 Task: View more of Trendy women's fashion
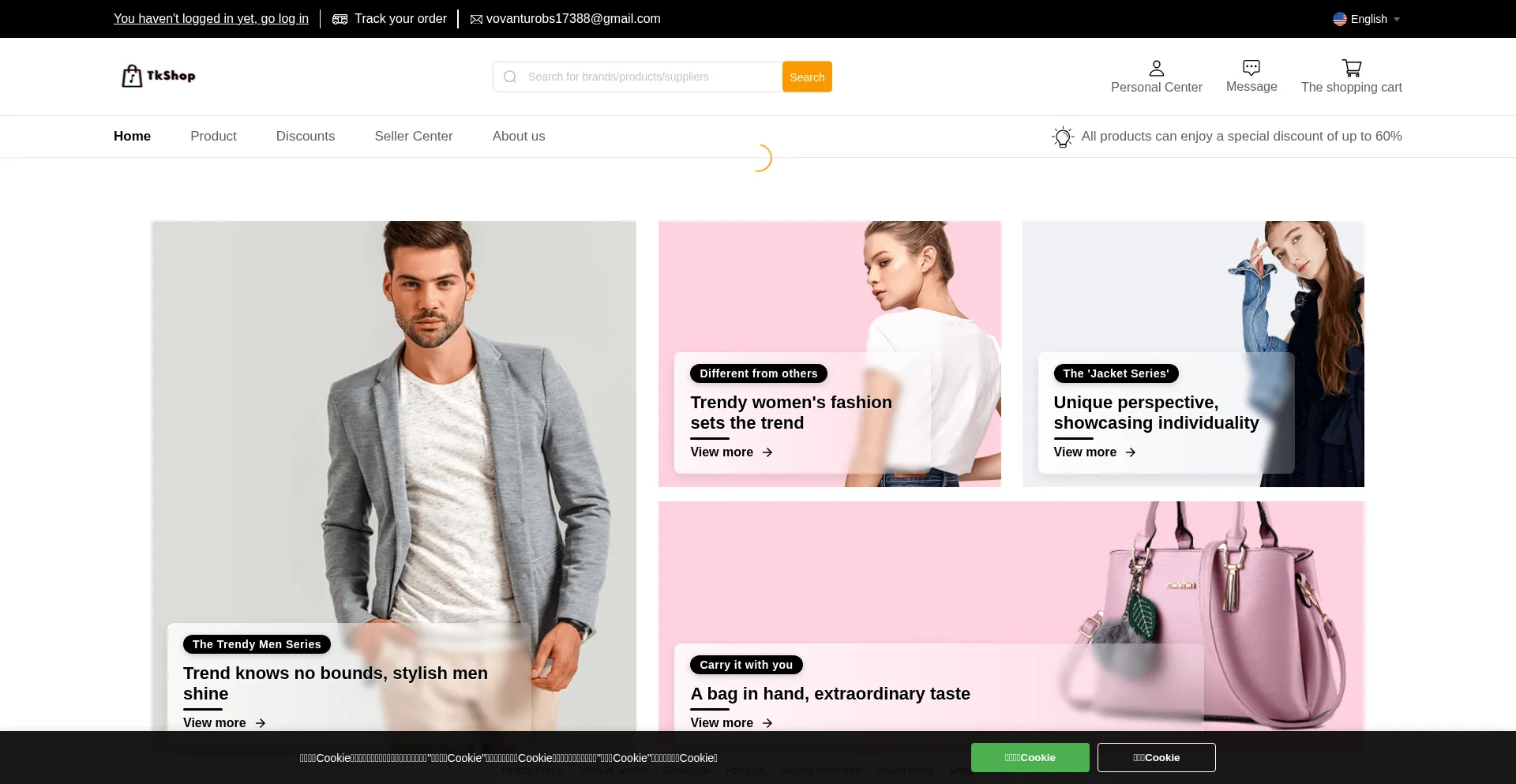click(x=731, y=452)
